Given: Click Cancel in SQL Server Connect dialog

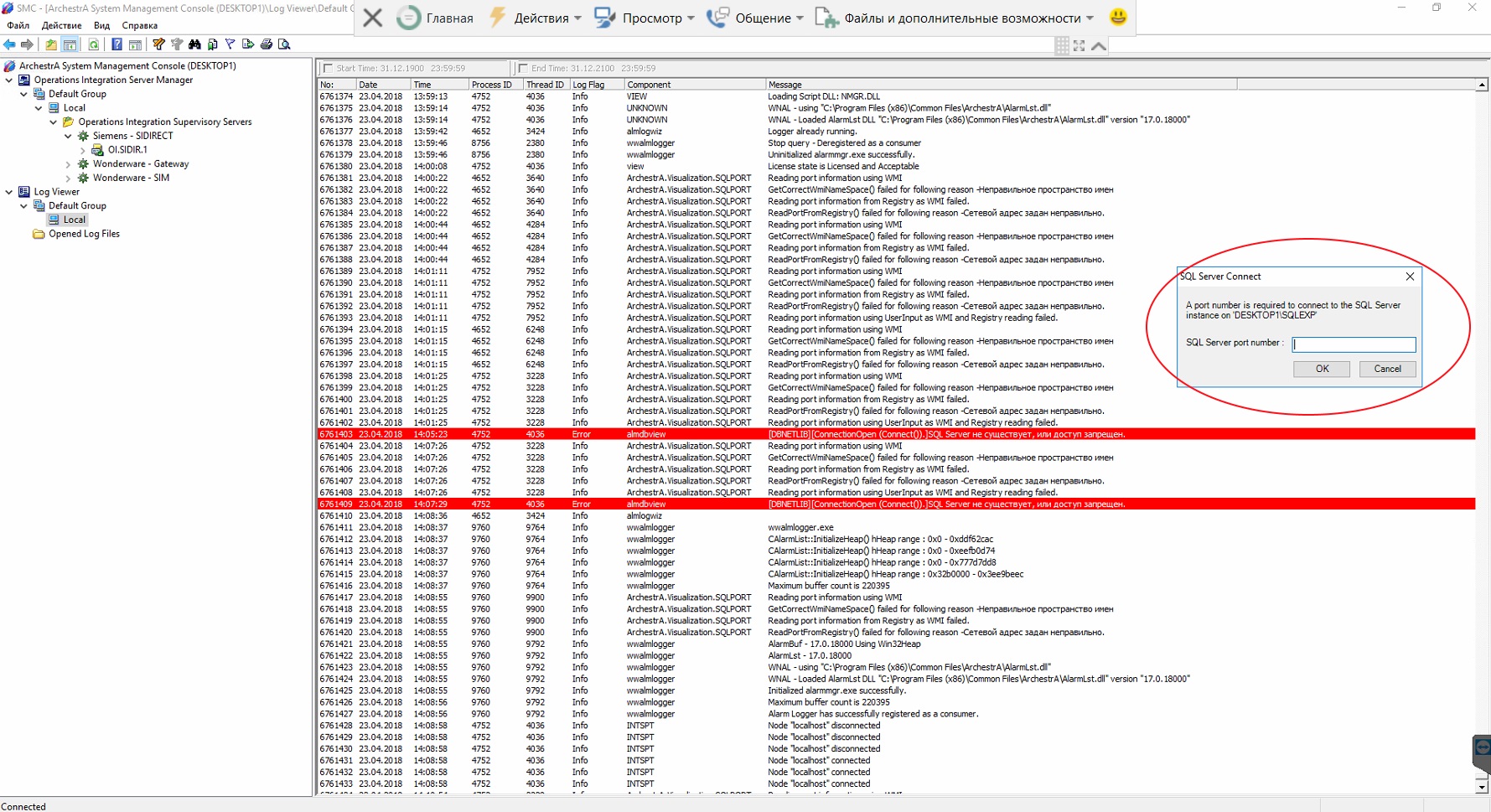Looking at the screenshot, I should pyautogui.click(x=1387, y=369).
